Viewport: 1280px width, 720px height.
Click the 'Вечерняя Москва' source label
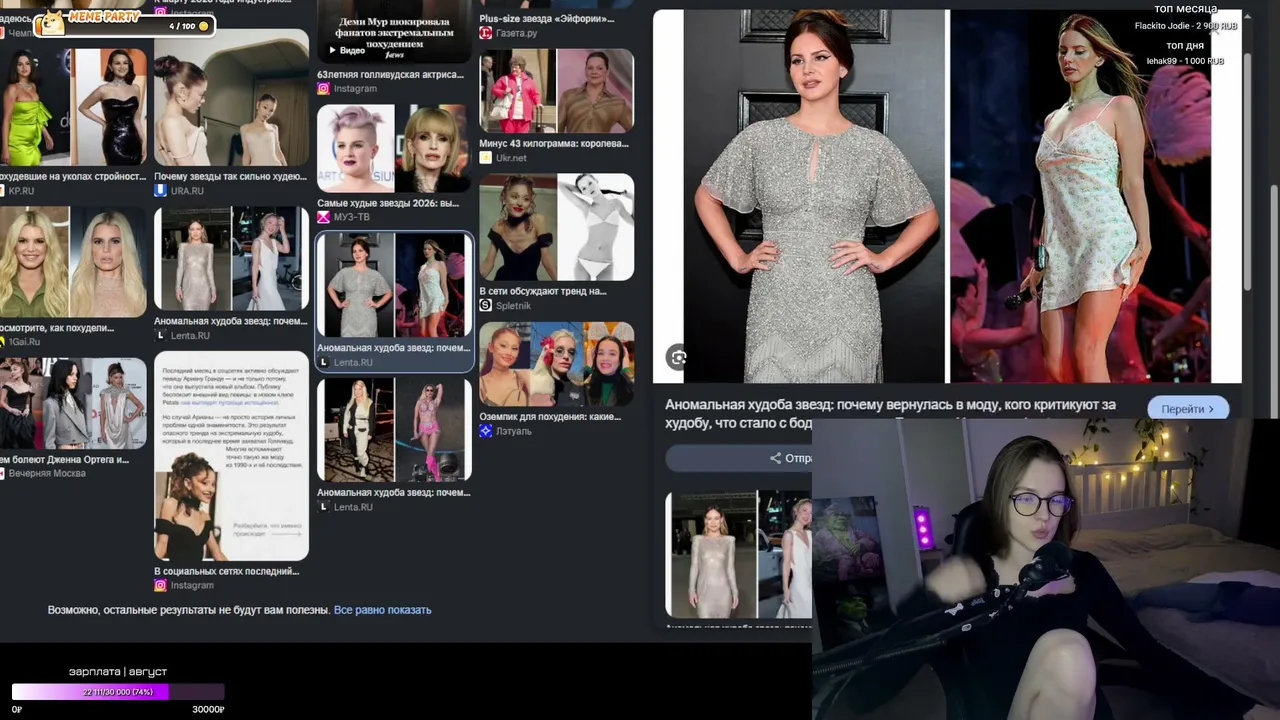tap(47, 473)
